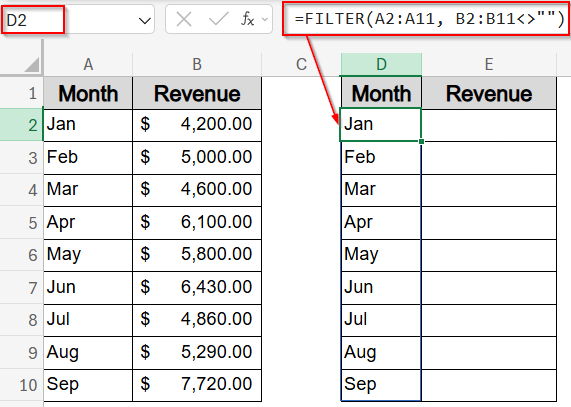Select row 2 header
Screen dimensions: 571x407
point(21,125)
